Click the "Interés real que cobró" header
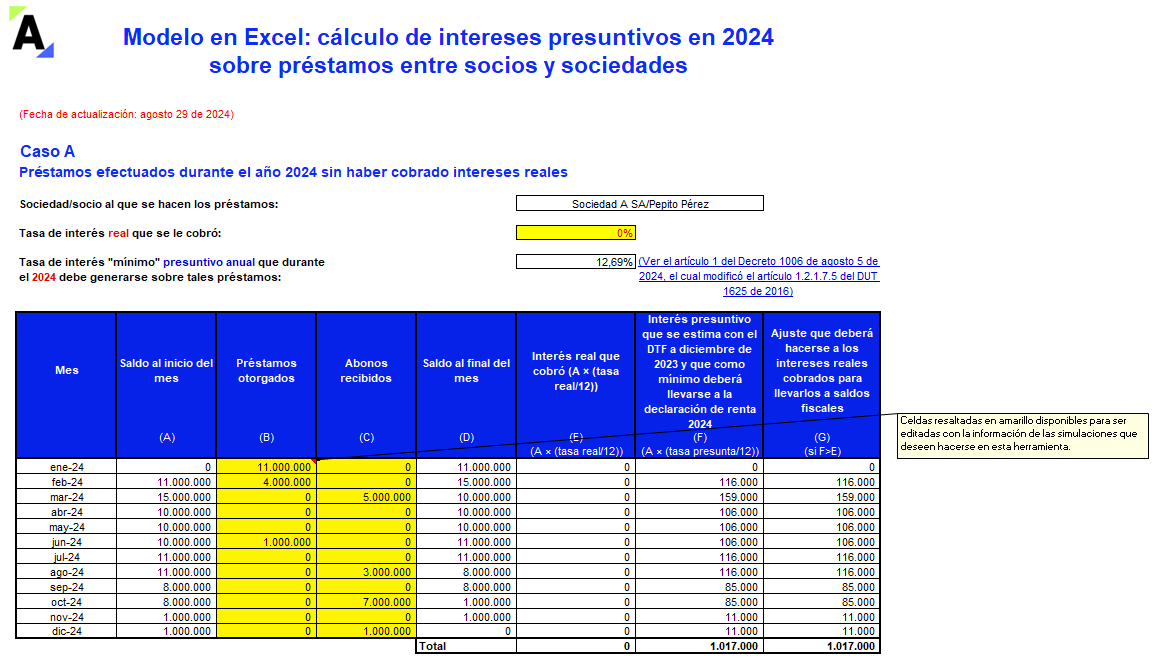 click(576, 385)
